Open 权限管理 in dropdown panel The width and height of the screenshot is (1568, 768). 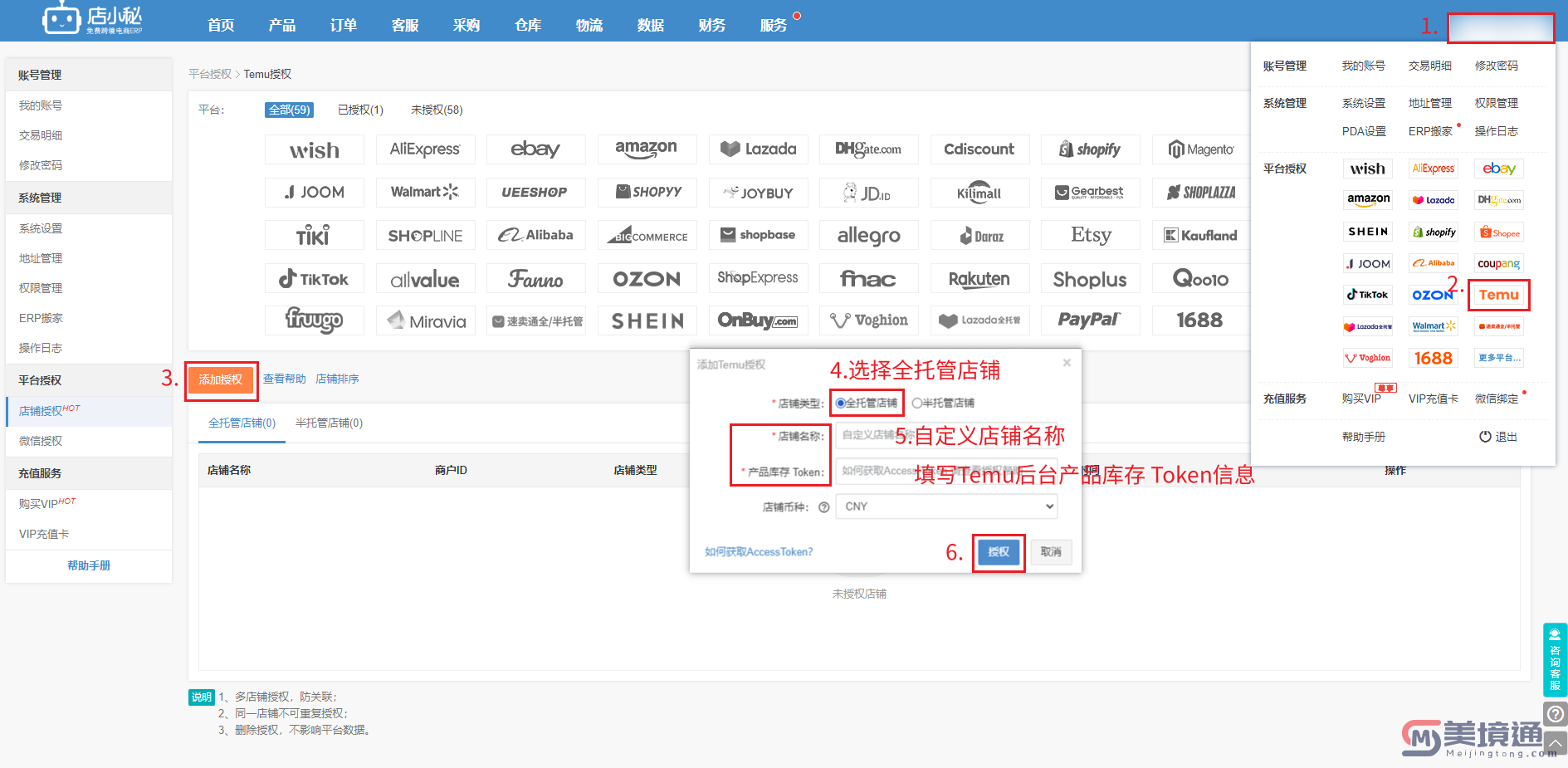click(1497, 103)
